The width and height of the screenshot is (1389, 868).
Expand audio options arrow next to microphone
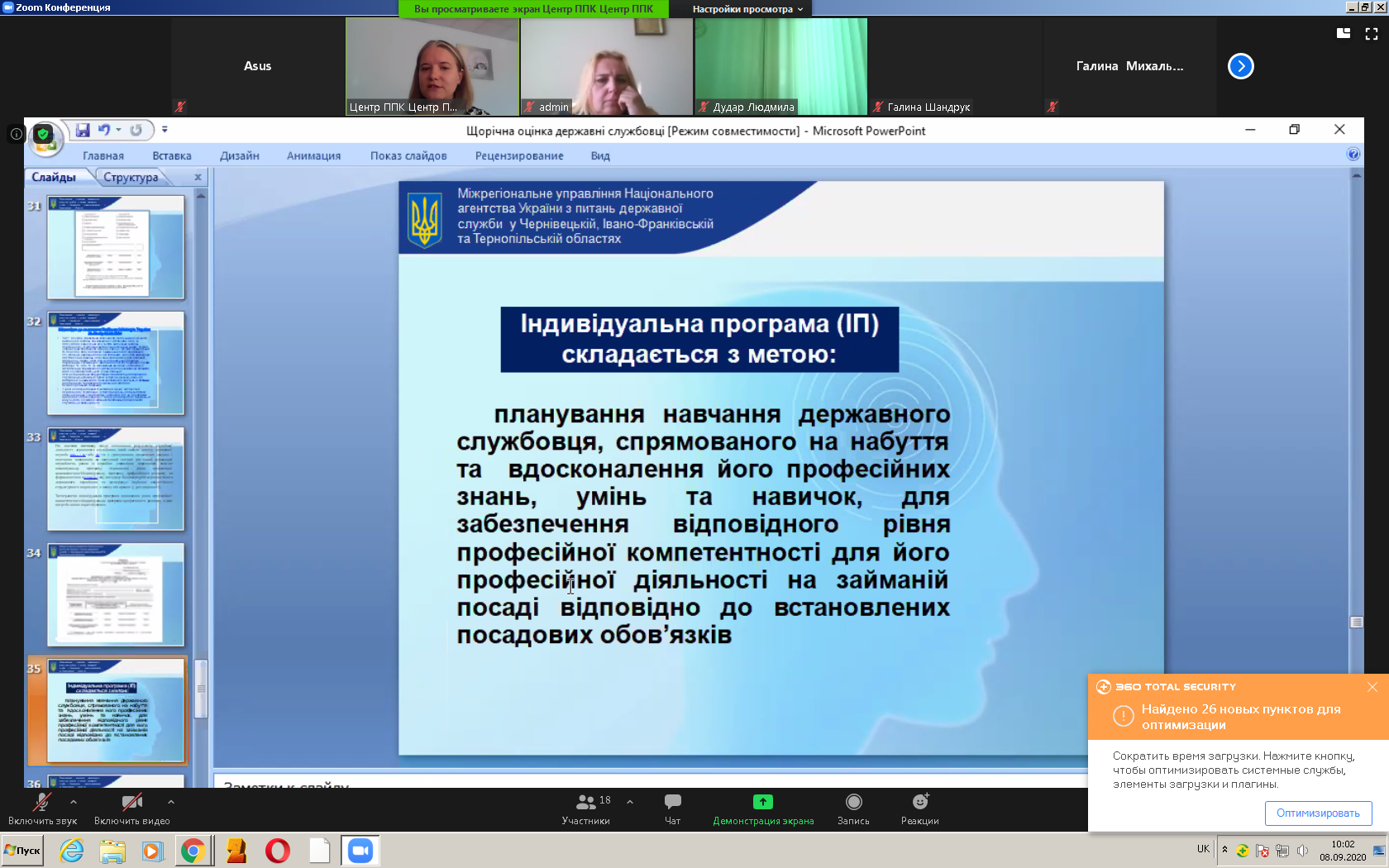[74, 802]
